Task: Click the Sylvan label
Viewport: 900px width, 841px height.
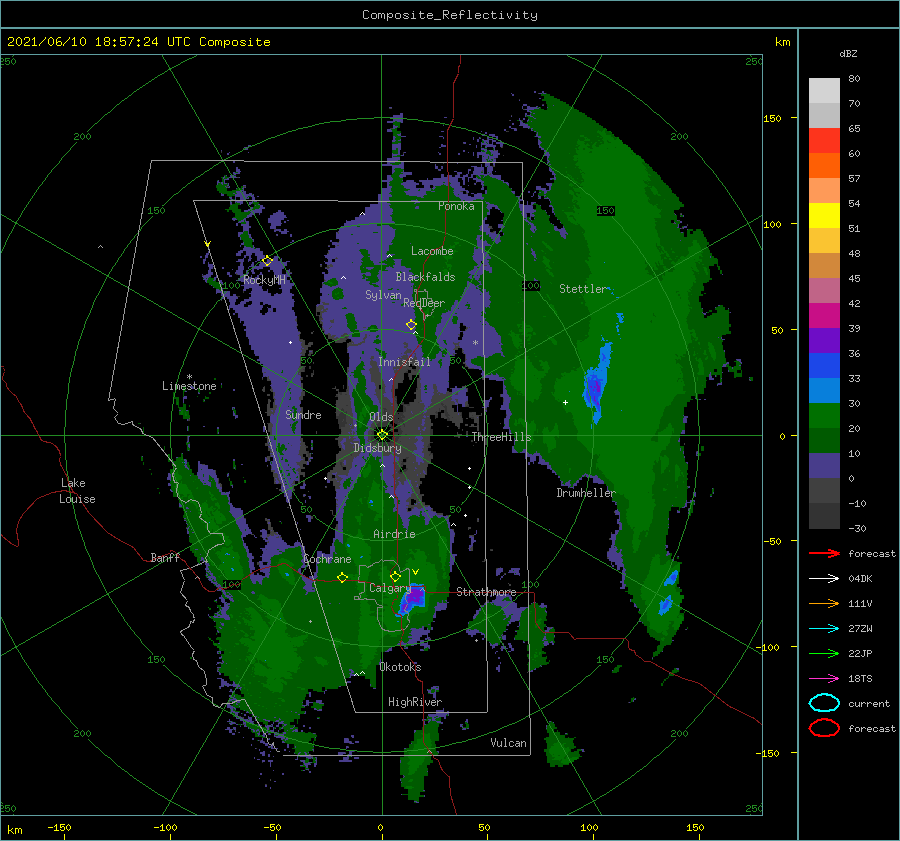Action: [383, 295]
